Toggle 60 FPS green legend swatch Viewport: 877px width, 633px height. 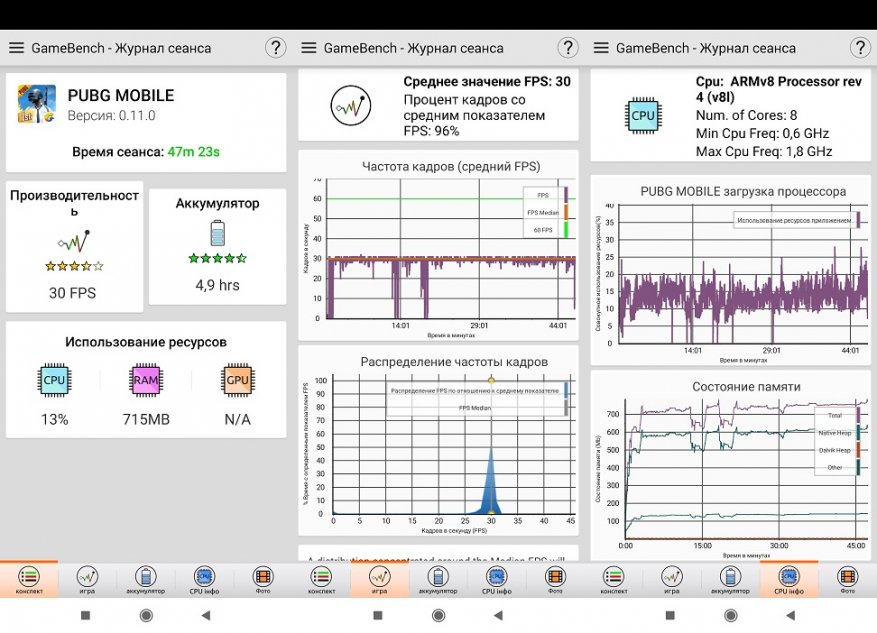coord(566,230)
